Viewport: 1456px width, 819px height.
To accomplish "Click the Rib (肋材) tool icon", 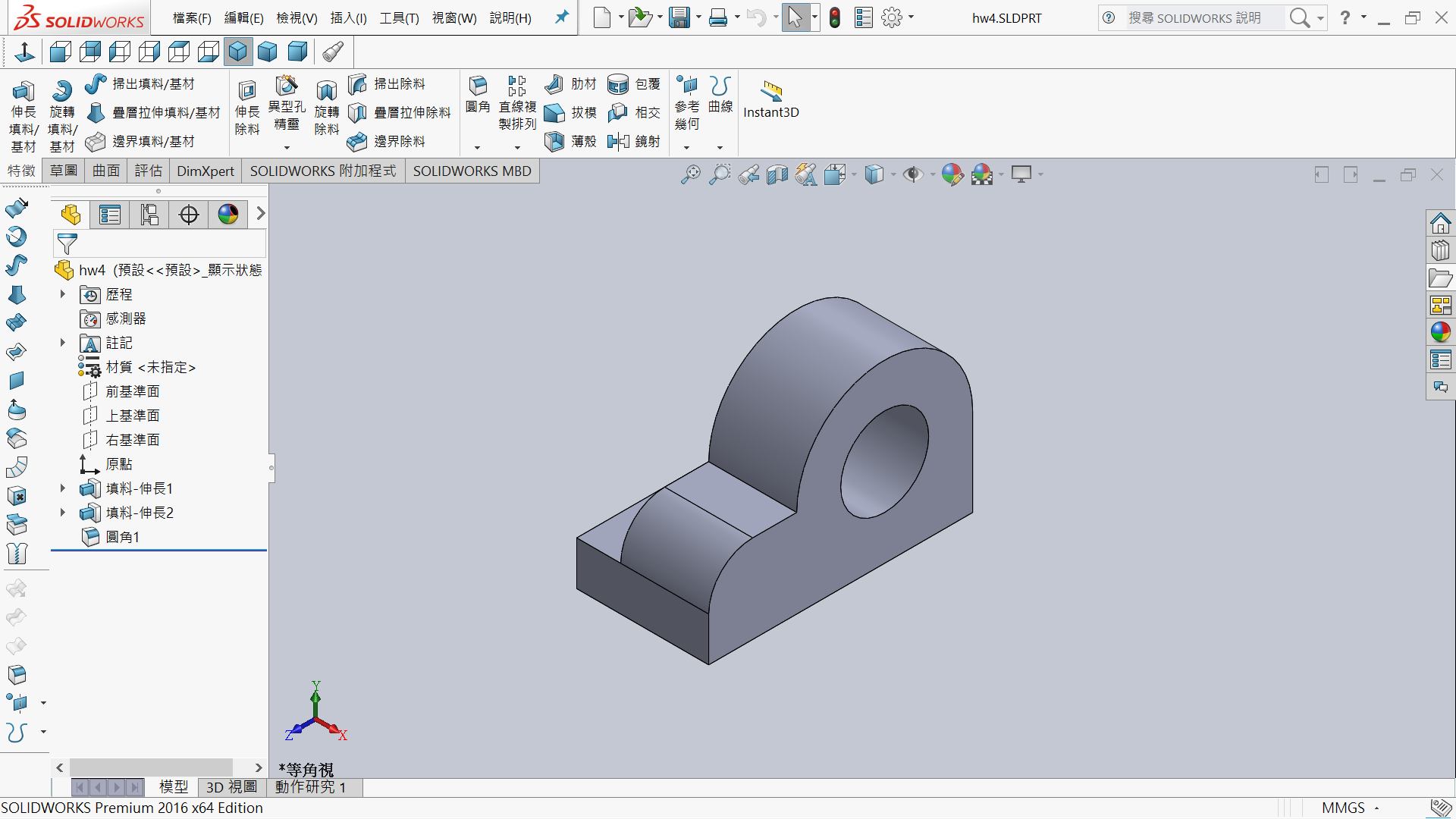I will pyautogui.click(x=554, y=83).
